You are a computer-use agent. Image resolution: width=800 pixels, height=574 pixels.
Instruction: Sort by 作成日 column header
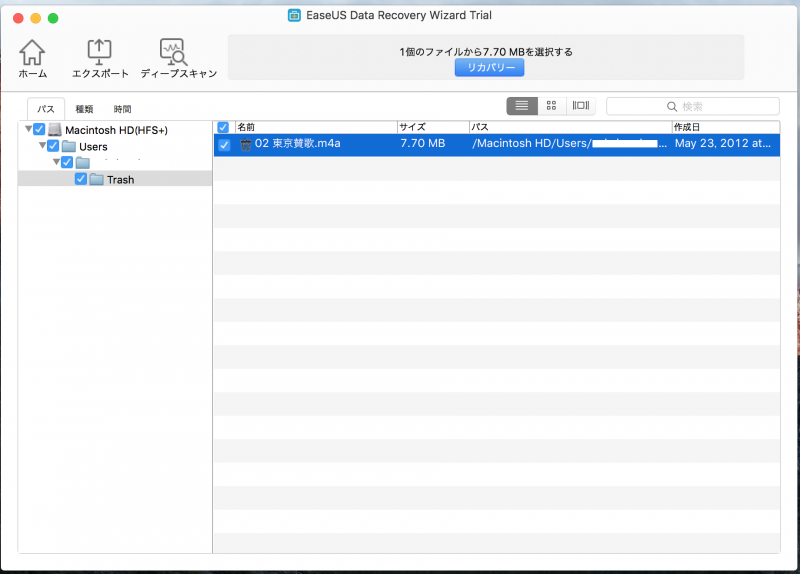[x=726, y=127]
